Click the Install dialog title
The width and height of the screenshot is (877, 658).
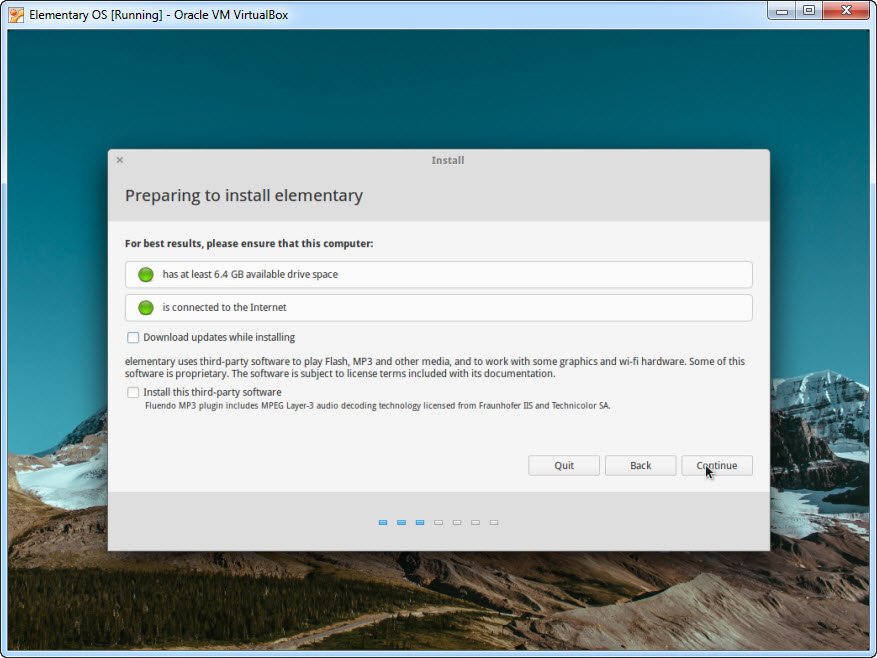point(447,161)
